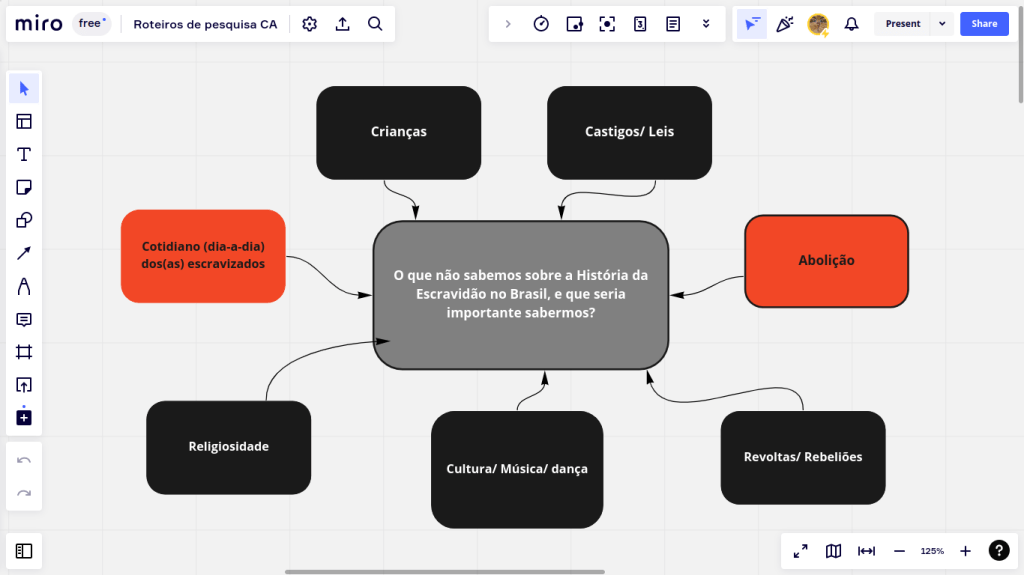The width and height of the screenshot is (1024, 575).
Task: Click the Upload tool icon
Action: pos(24,385)
